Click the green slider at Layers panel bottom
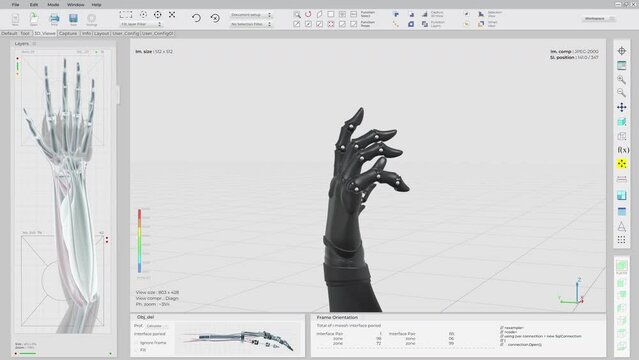The height and width of the screenshot is (360, 639). click(x=28, y=353)
